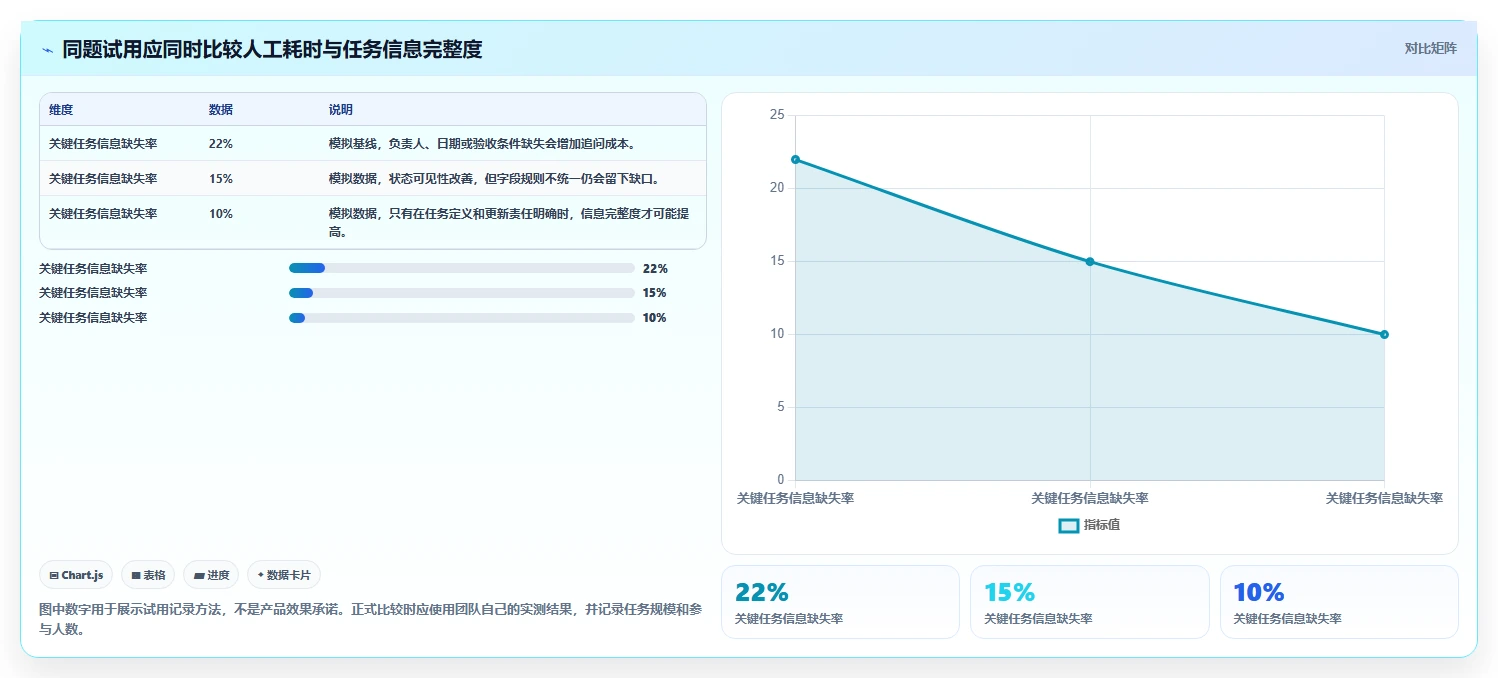Click the card title 同题试用应同时比较人工耗时

pos(272,49)
